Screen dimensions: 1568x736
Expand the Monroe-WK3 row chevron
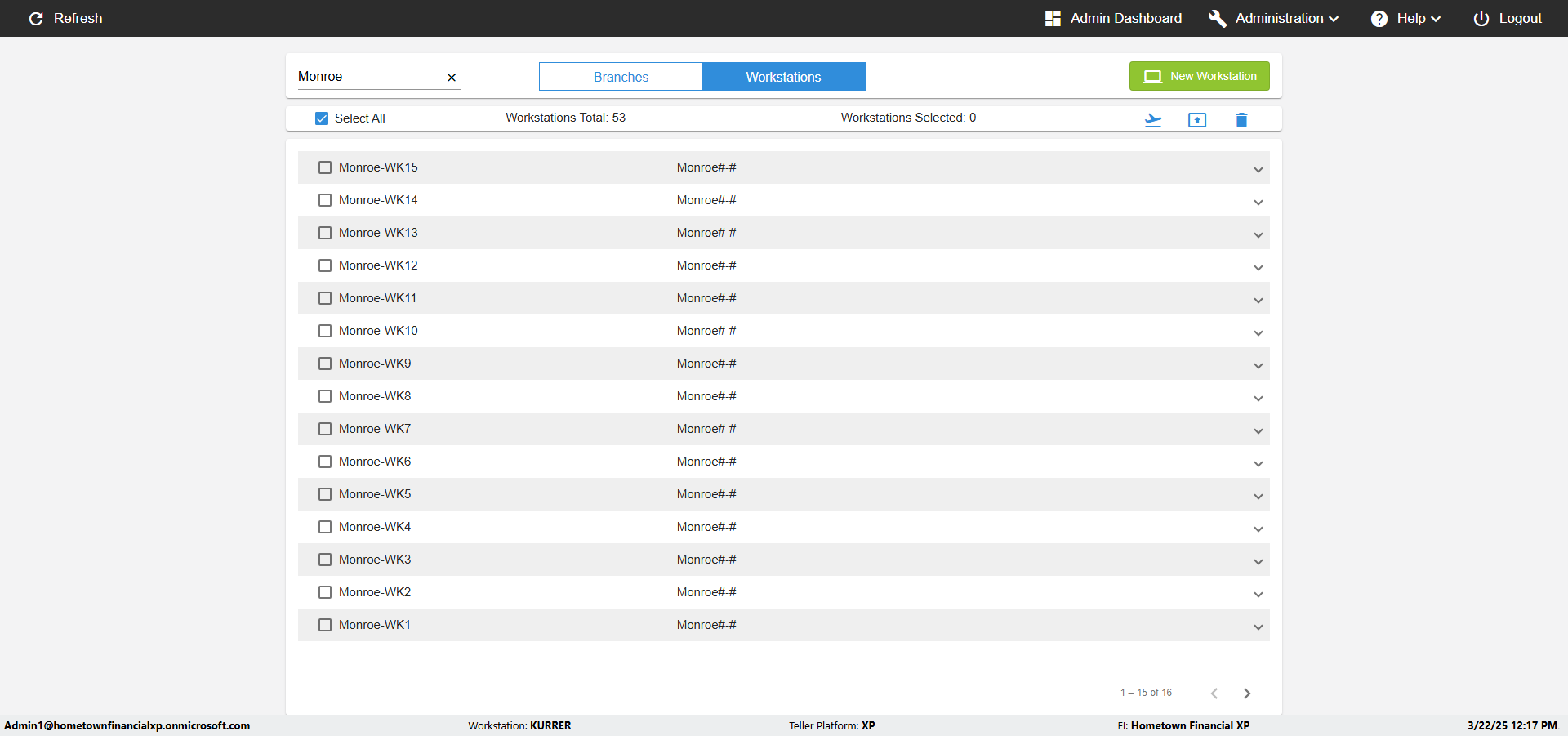1258,562
